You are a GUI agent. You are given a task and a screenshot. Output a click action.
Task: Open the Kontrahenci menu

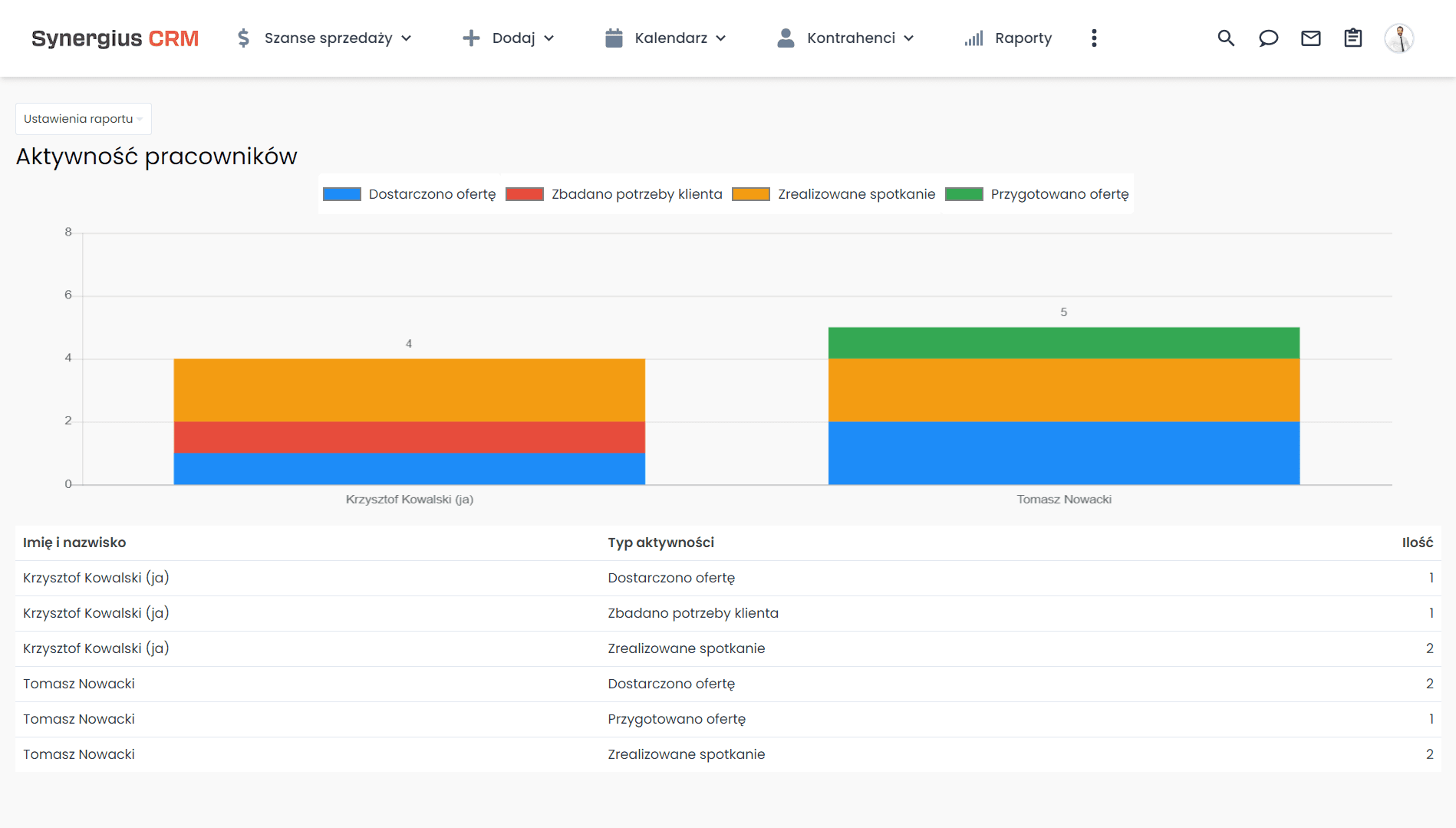[845, 38]
